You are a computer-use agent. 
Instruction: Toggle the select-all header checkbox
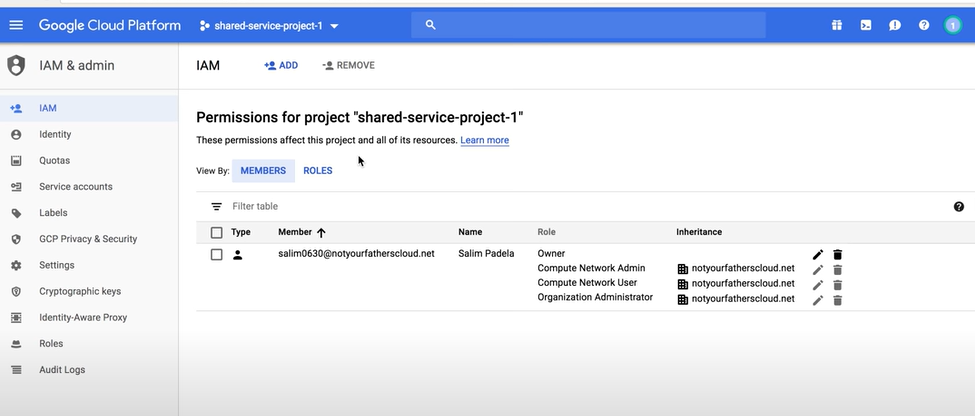point(216,233)
